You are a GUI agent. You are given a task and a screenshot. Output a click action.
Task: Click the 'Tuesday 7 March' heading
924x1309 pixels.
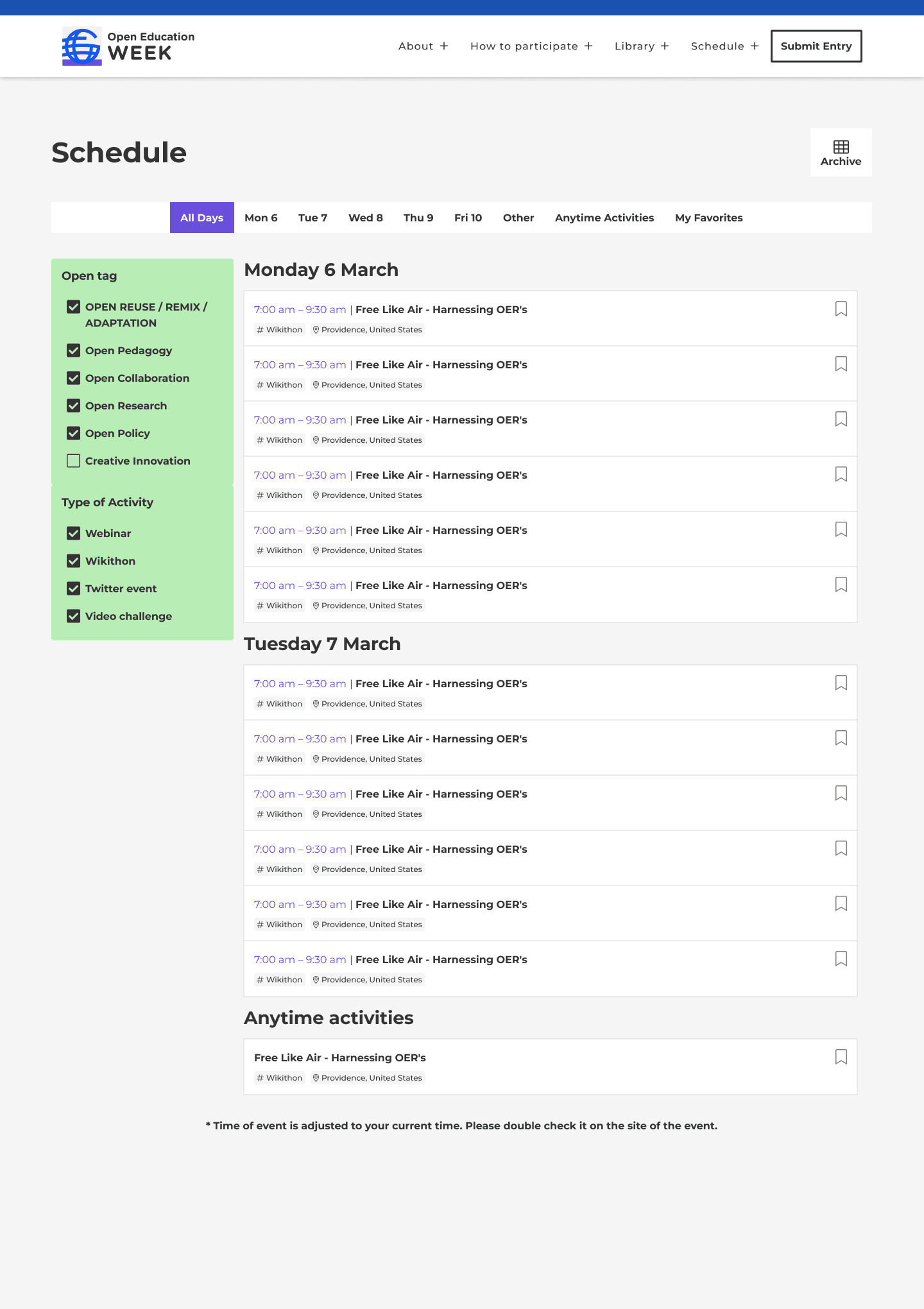click(323, 644)
